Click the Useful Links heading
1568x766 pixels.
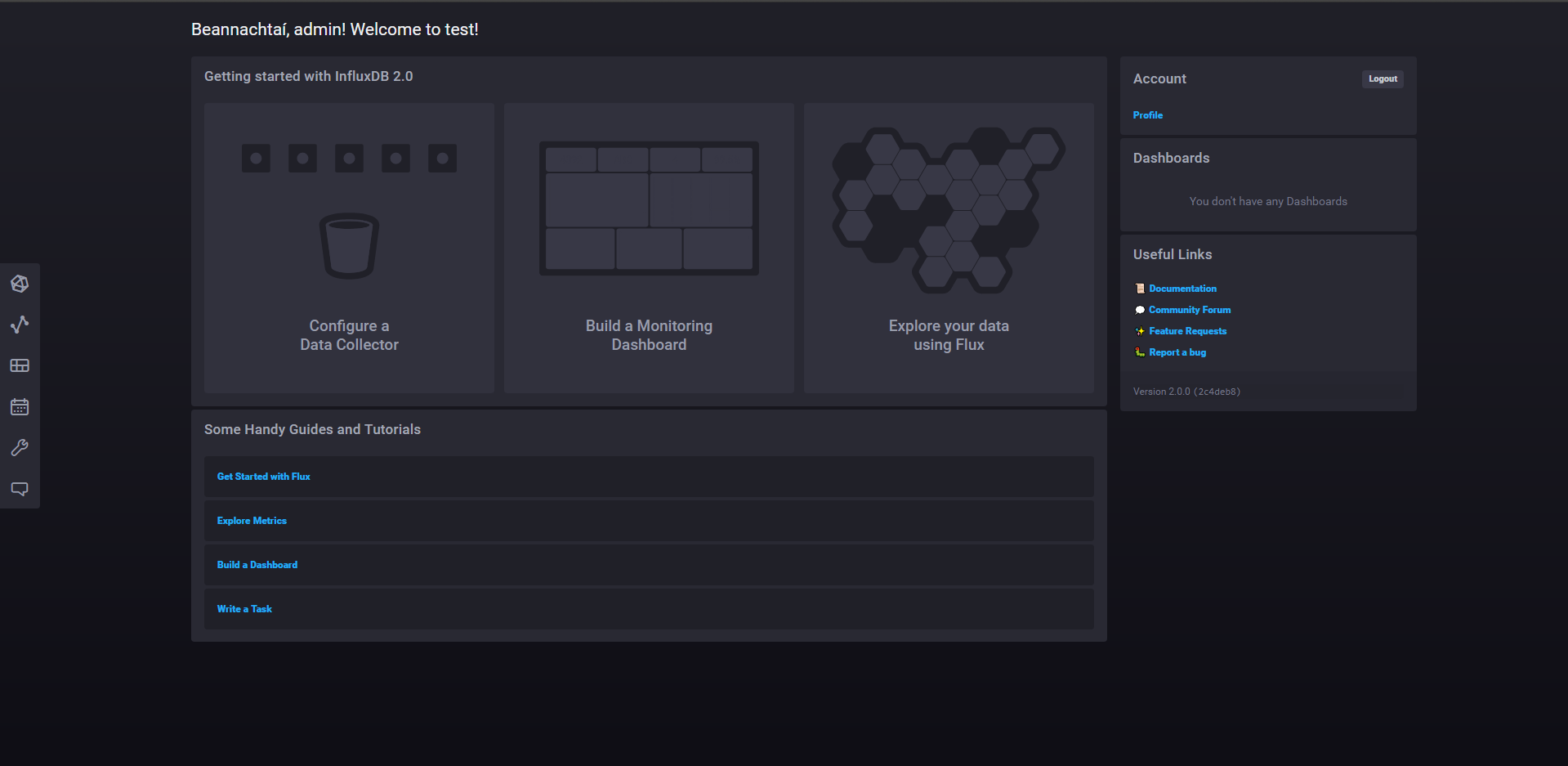1173,254
